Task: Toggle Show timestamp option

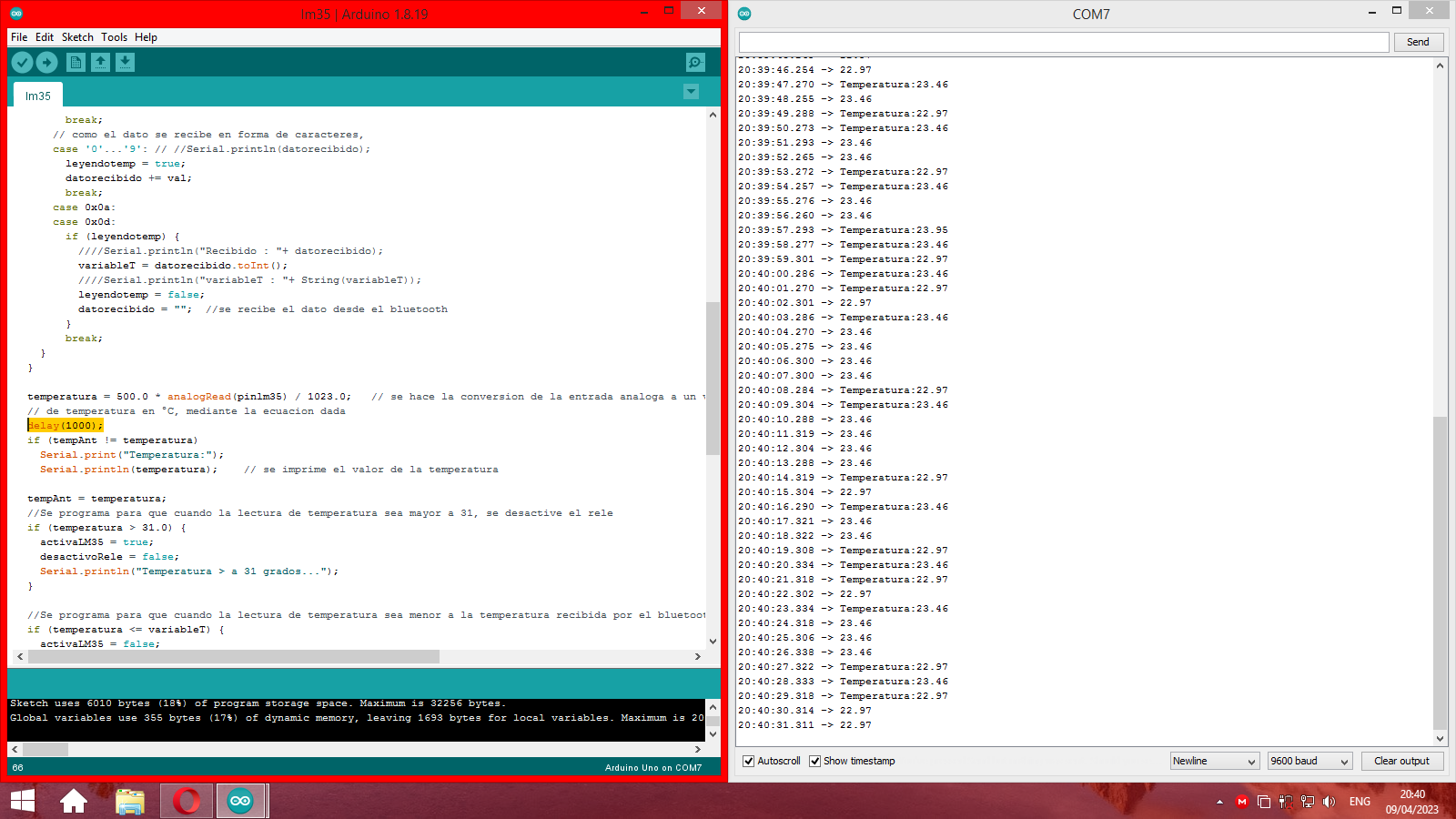Action: (x=814, y=761)
